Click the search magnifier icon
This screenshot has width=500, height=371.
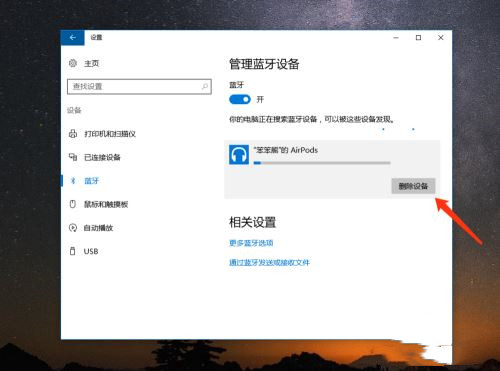tap(205, 87)
